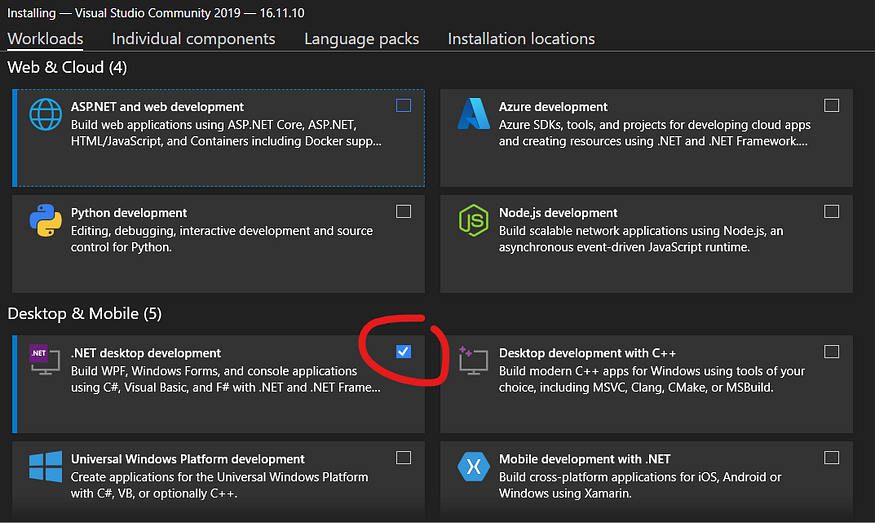875x523 pixels.
Task: Enable ASP.NET and web development checkbox
Action: (403, 105)
